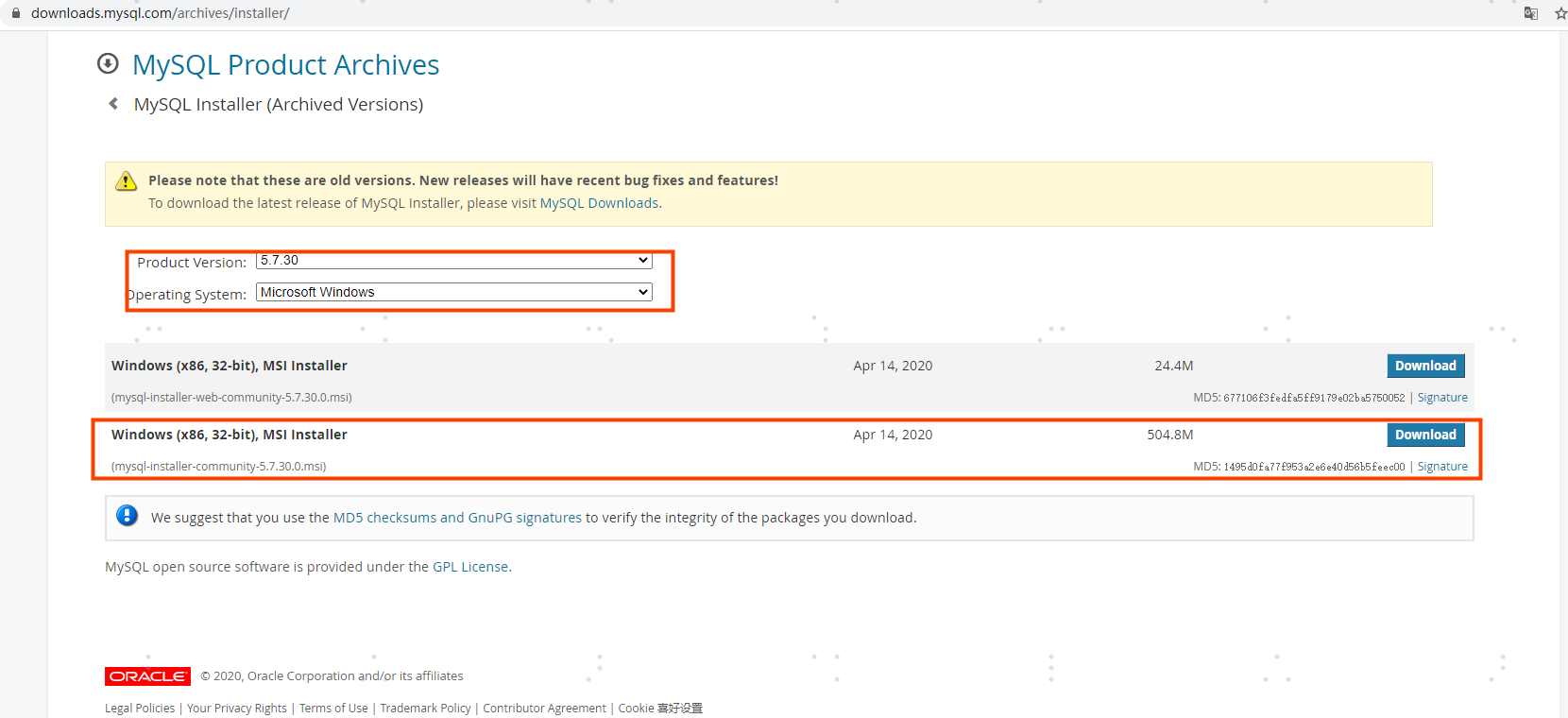
Task: Open Your Privacy Rights footer link
Action: (x=237, y=709)
